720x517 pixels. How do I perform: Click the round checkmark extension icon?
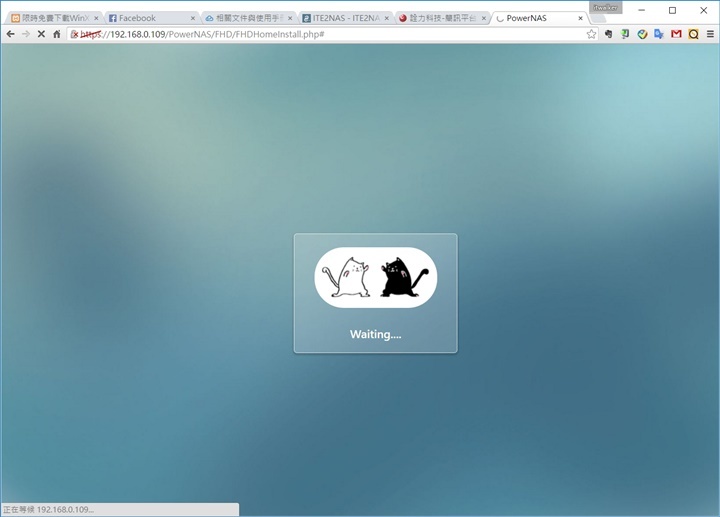click(x=642, y=34)
